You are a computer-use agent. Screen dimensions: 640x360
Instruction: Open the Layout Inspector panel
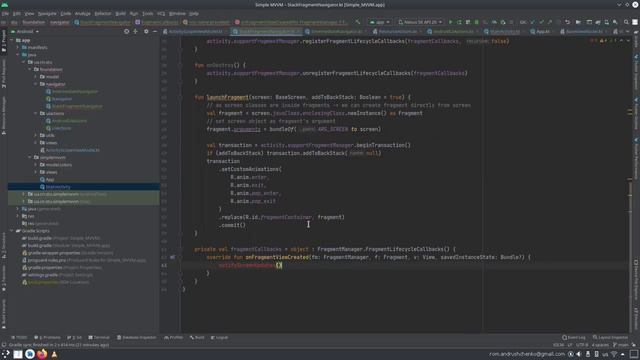(611, 338)
